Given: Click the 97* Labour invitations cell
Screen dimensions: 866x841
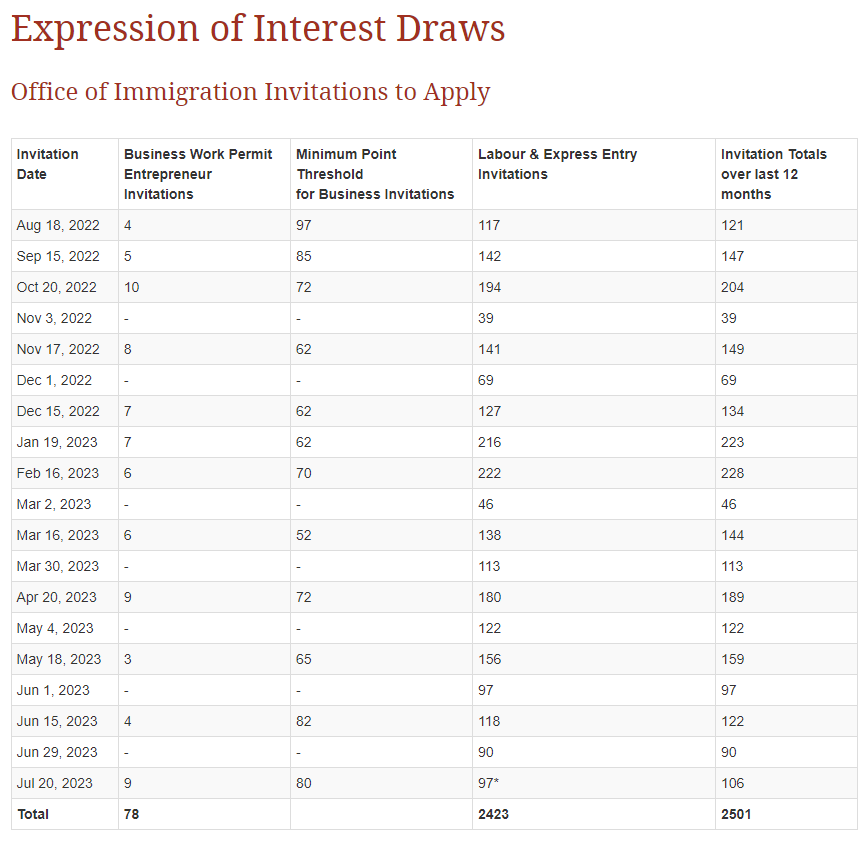Looking at the screenshot, I should (x=489, y=783).
